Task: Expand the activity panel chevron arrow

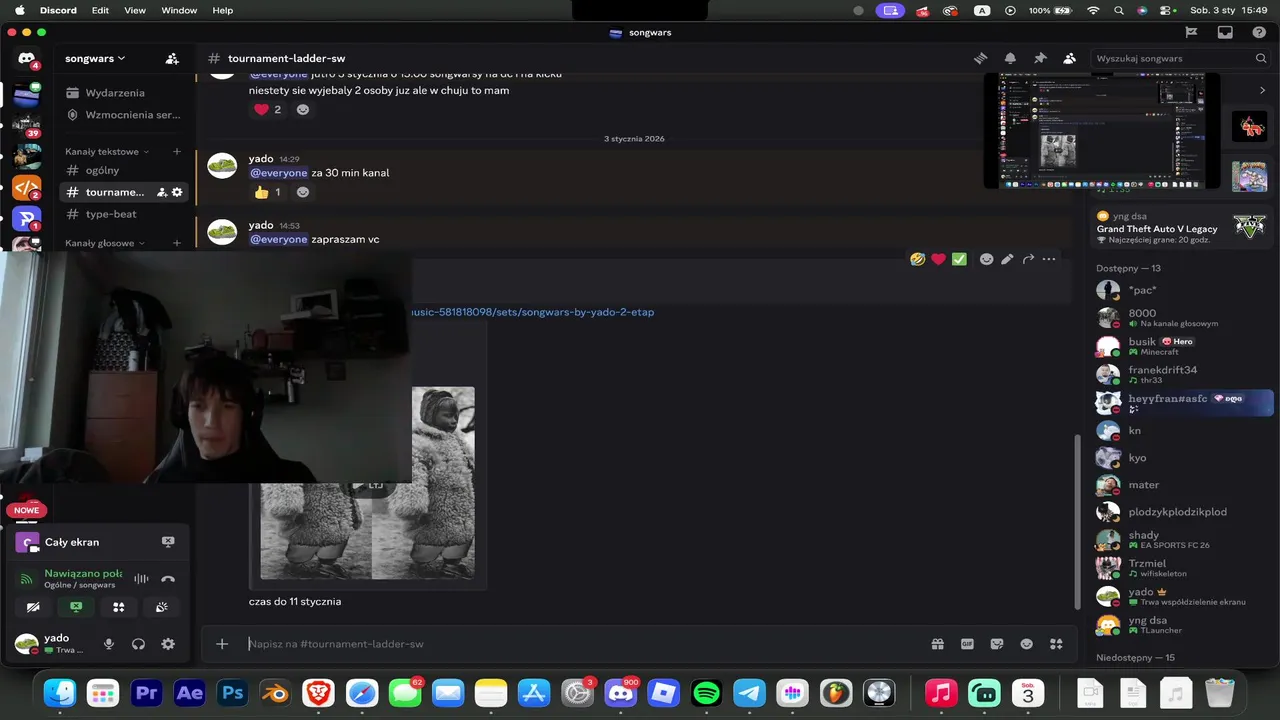Action: click(1262, 90)
